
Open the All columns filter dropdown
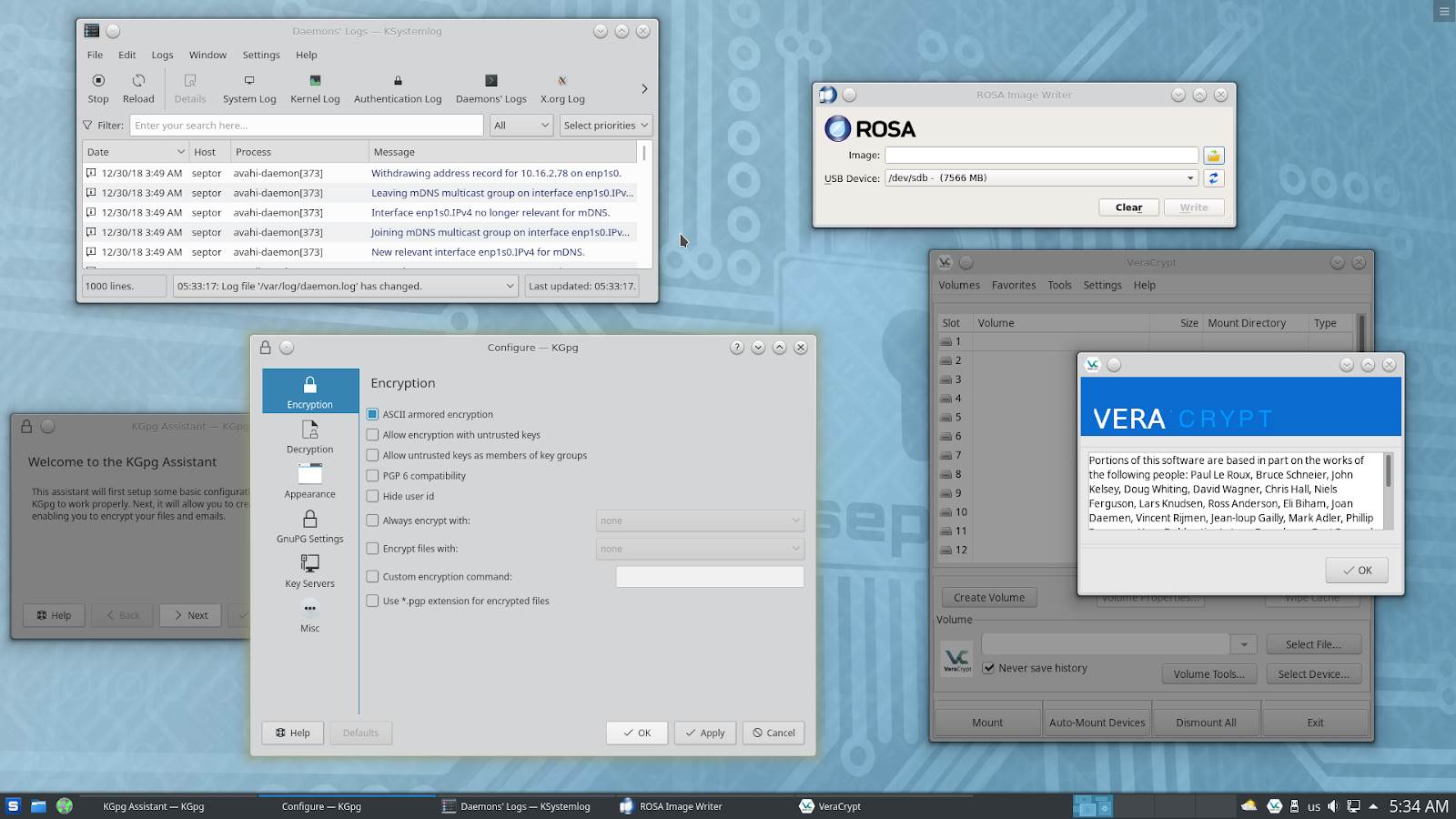[521, 126]
